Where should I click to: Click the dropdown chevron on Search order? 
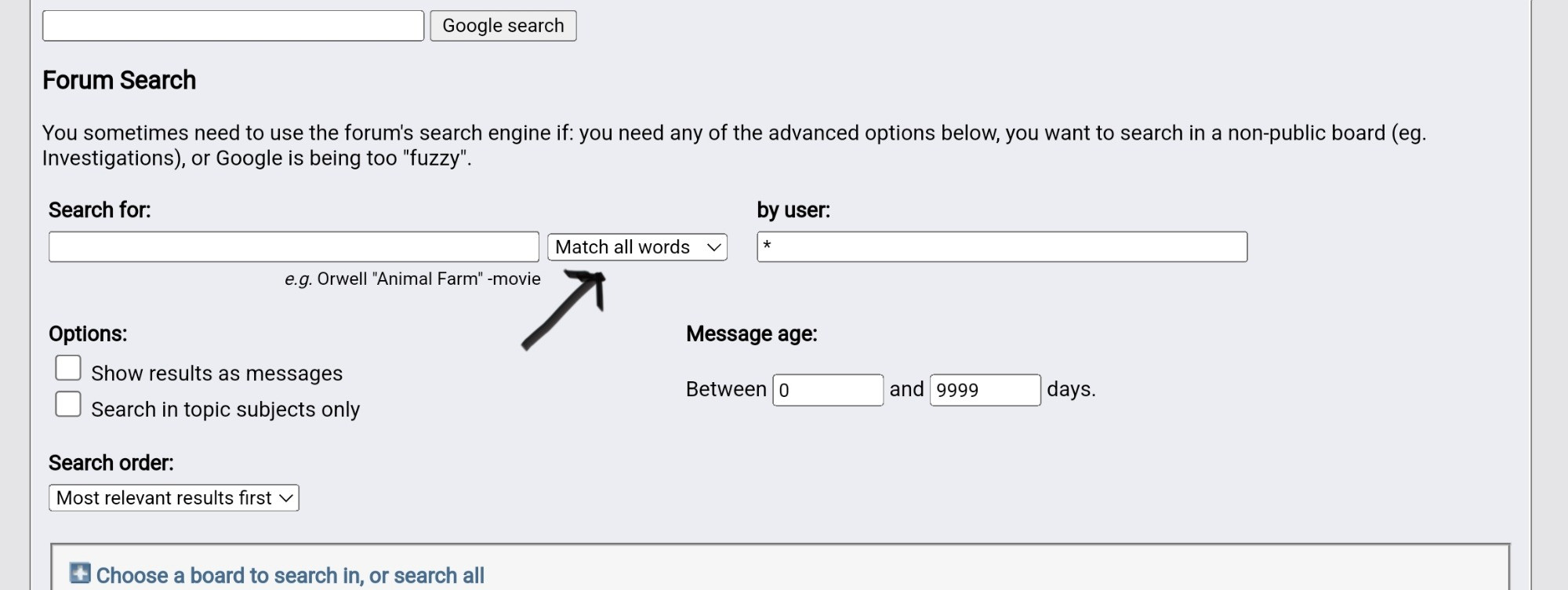click(286, 498)
